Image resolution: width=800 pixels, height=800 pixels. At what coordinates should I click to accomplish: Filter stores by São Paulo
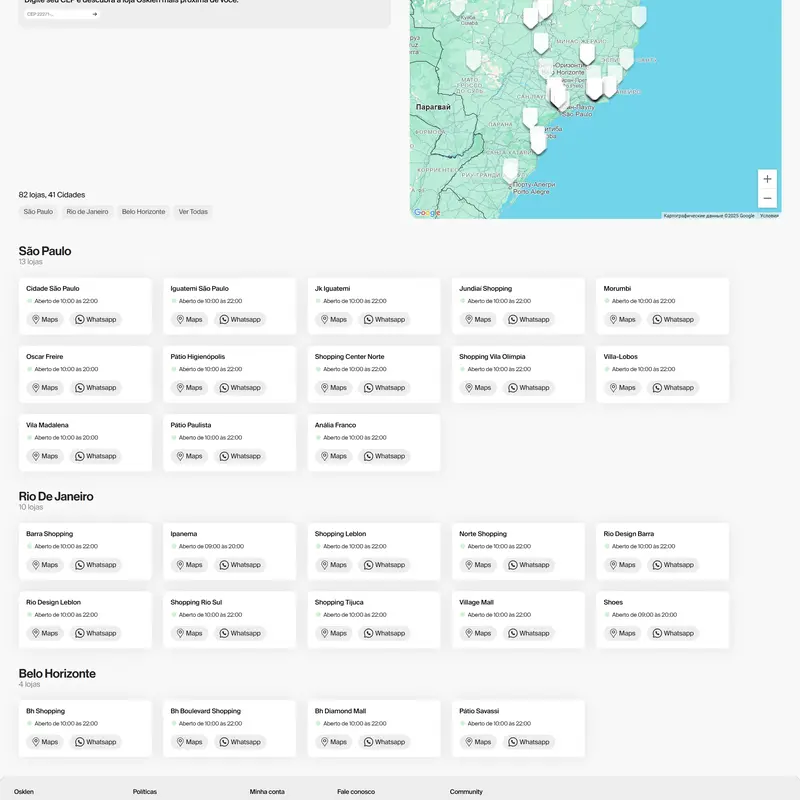click(38, 212)
